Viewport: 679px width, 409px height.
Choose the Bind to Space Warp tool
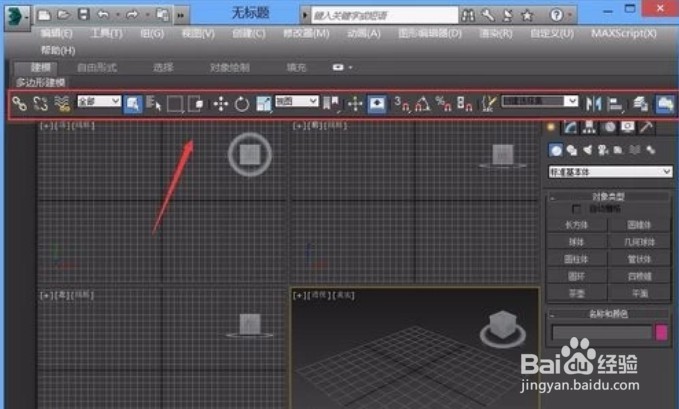click(x=62, y=104)
